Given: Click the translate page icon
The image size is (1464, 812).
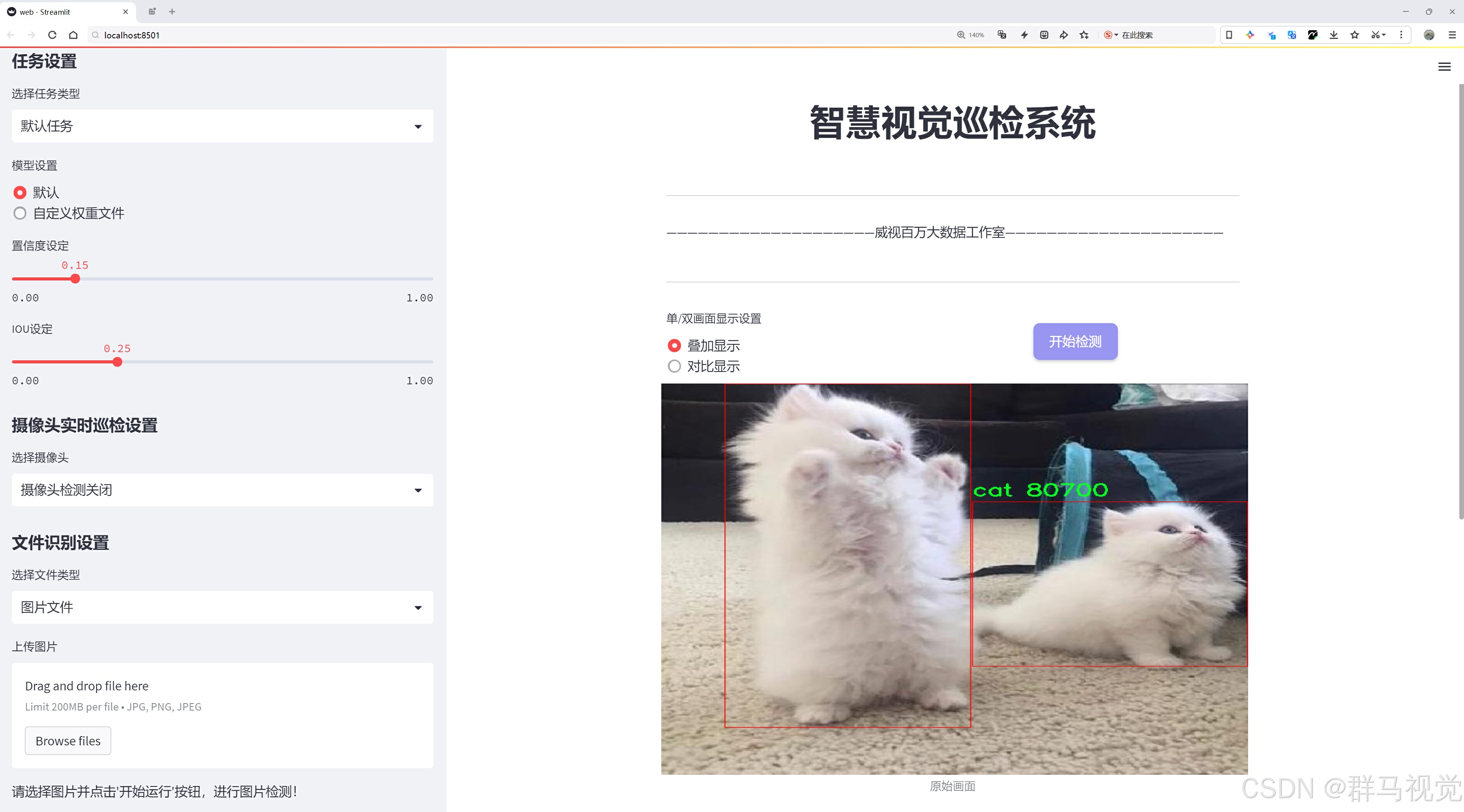Looking at the screenshot, I should click(1002, 35).
